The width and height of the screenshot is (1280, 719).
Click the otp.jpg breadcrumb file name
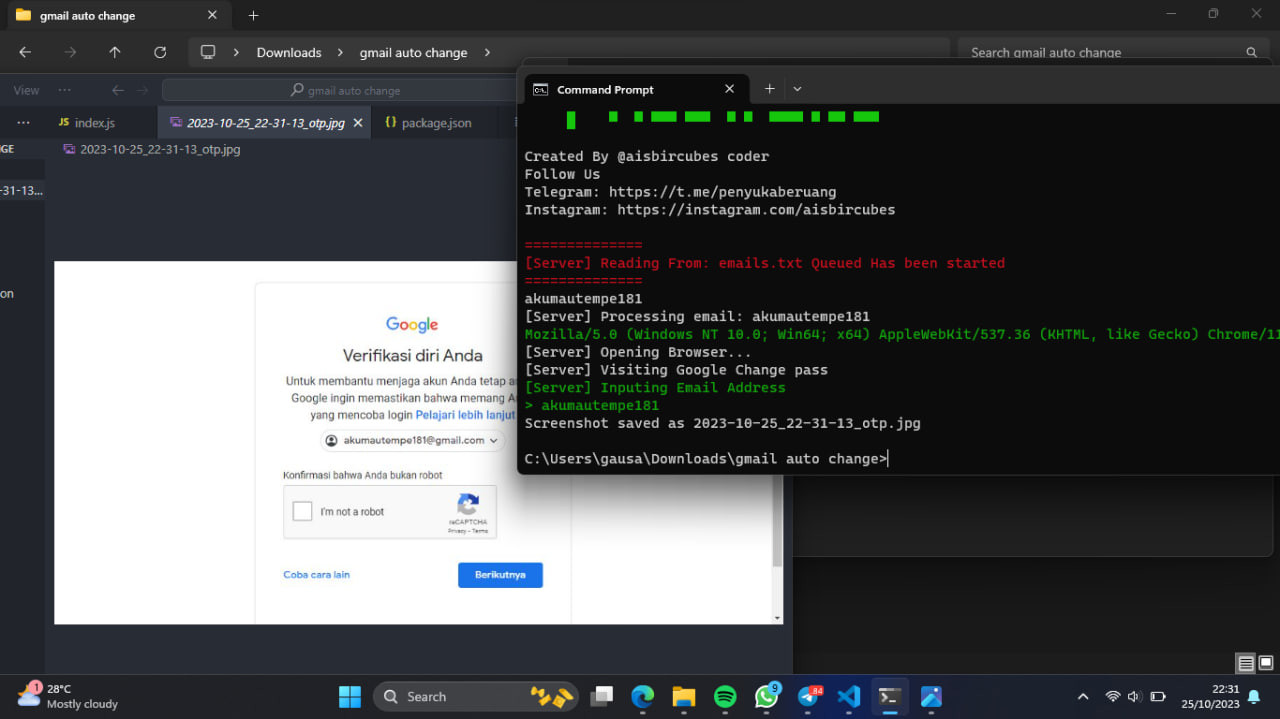pos(160,149)
